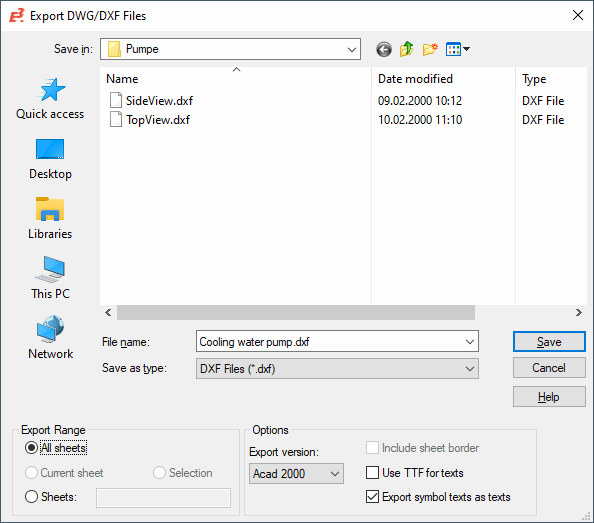Go to Desktop location

click(x=50, y=159)
